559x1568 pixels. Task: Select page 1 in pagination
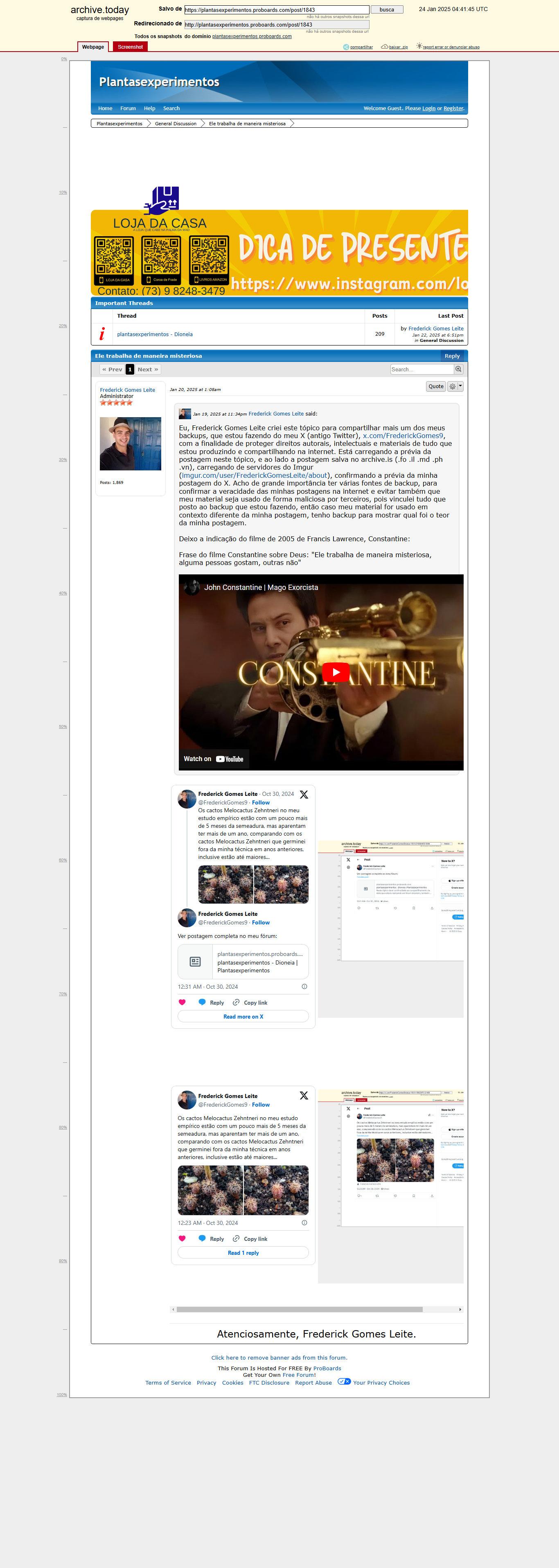(130, 369)
